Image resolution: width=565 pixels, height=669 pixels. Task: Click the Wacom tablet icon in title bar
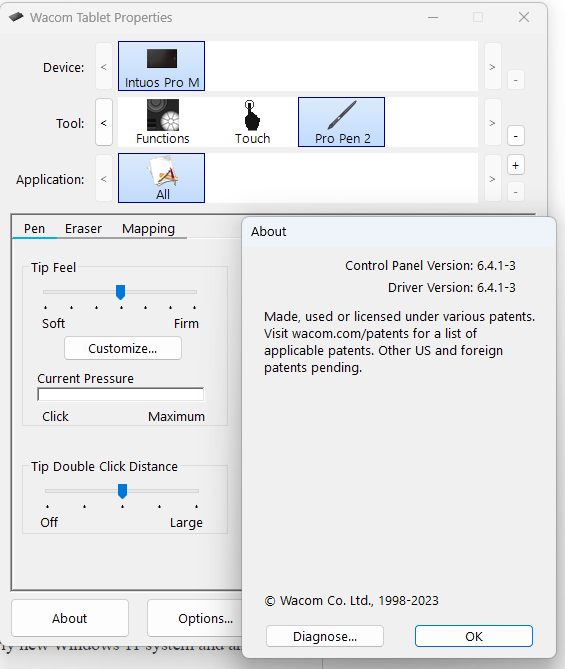click(x=16, y=17)
